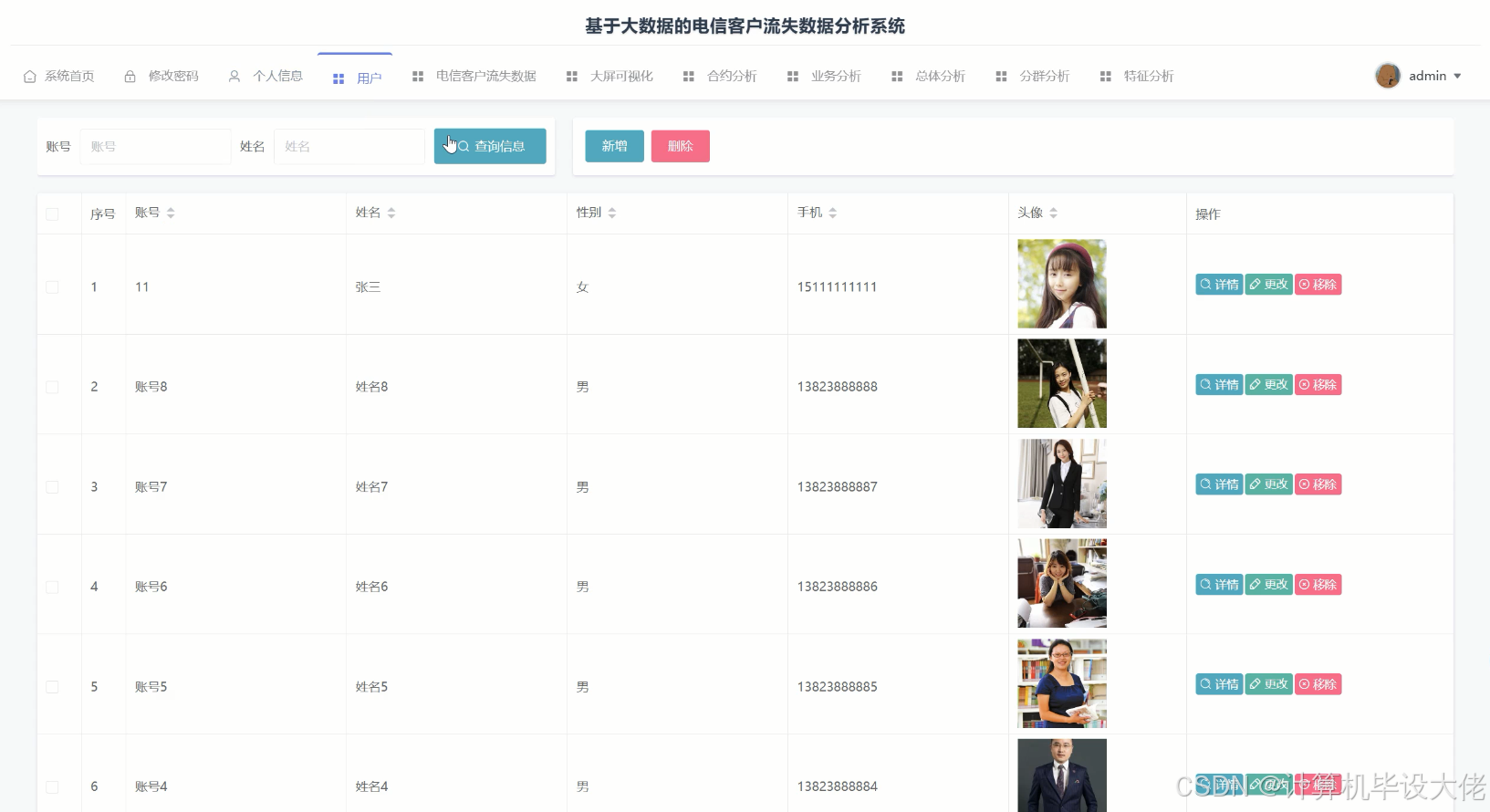Screen dimensions: 1490x812
Task: Click the grid icon beside 合约分析
Action: [x=689, y=77]
